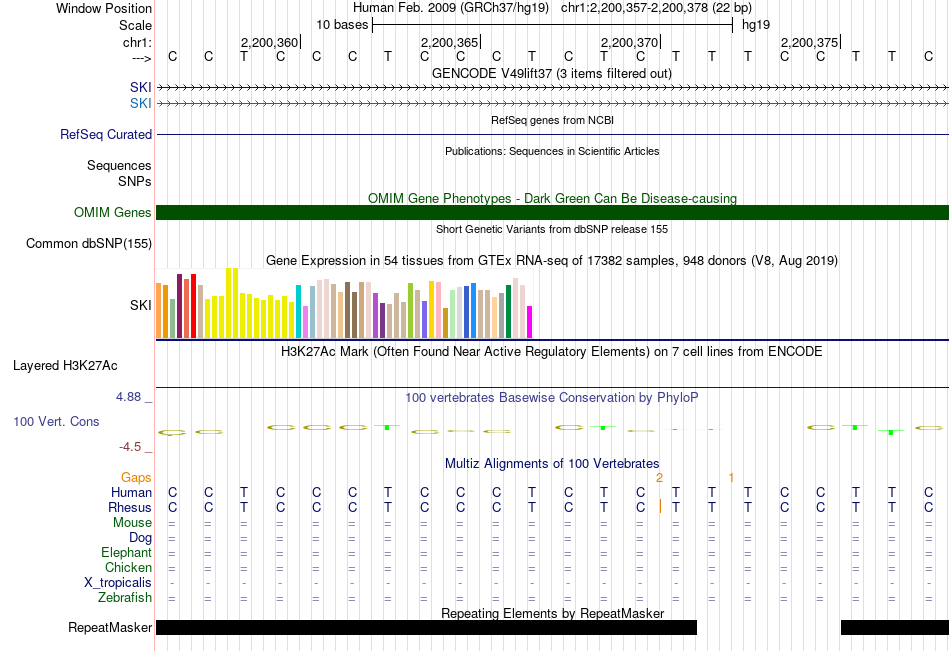Screen dimensions: 950x651
Task: Click the Window Position label
Action: [x=104, y=8]
